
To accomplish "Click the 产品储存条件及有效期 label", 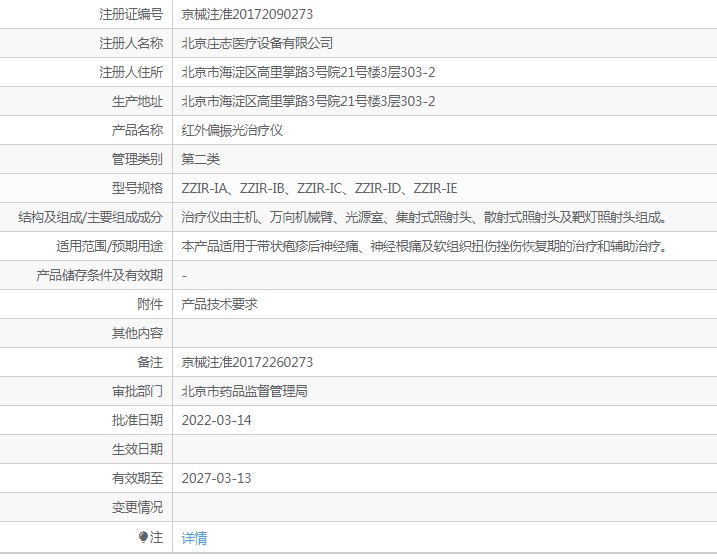I will (100, 275).
